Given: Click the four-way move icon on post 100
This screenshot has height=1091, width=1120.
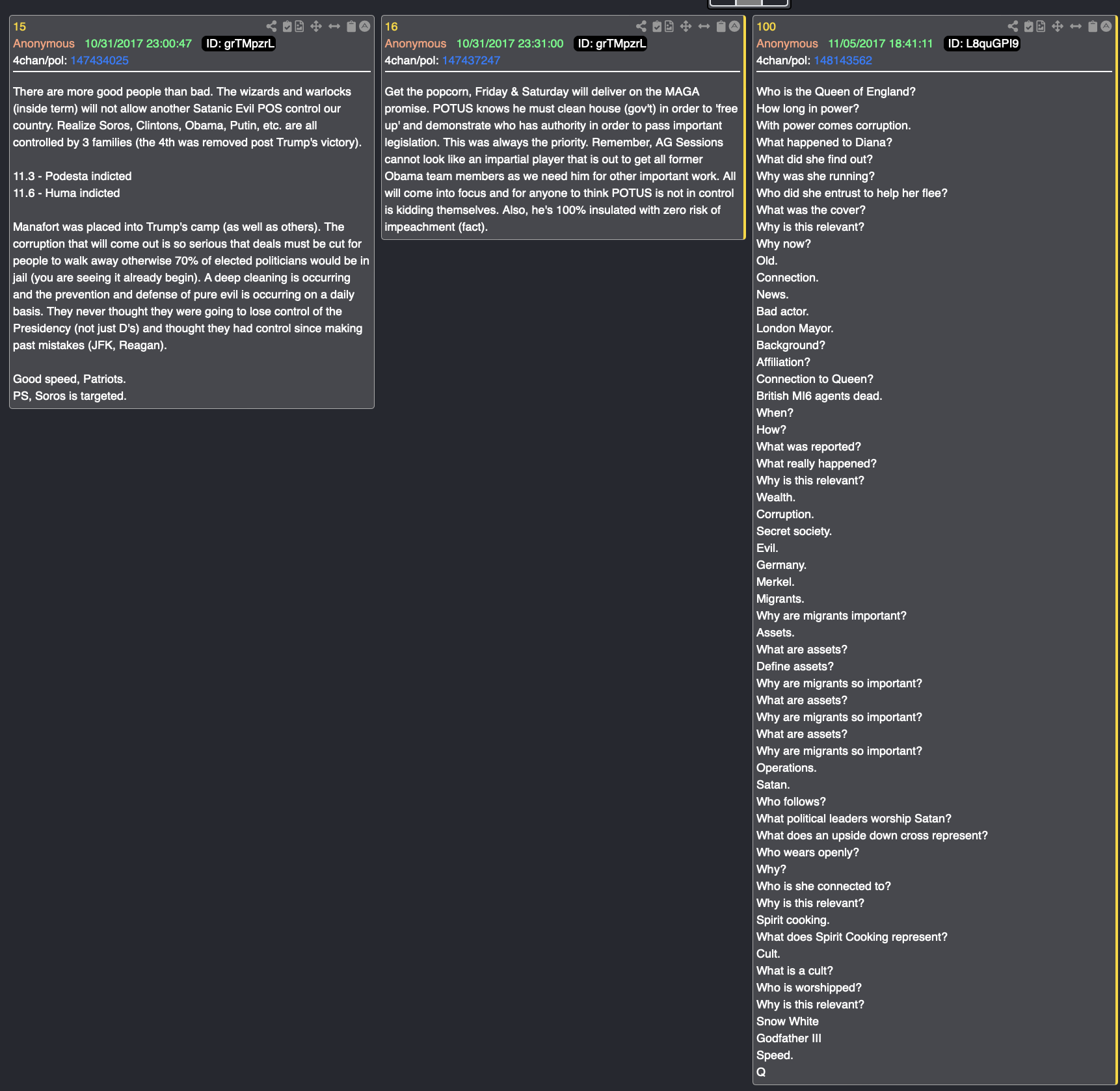Looking at the screenshot, I should pos(1058,27).
